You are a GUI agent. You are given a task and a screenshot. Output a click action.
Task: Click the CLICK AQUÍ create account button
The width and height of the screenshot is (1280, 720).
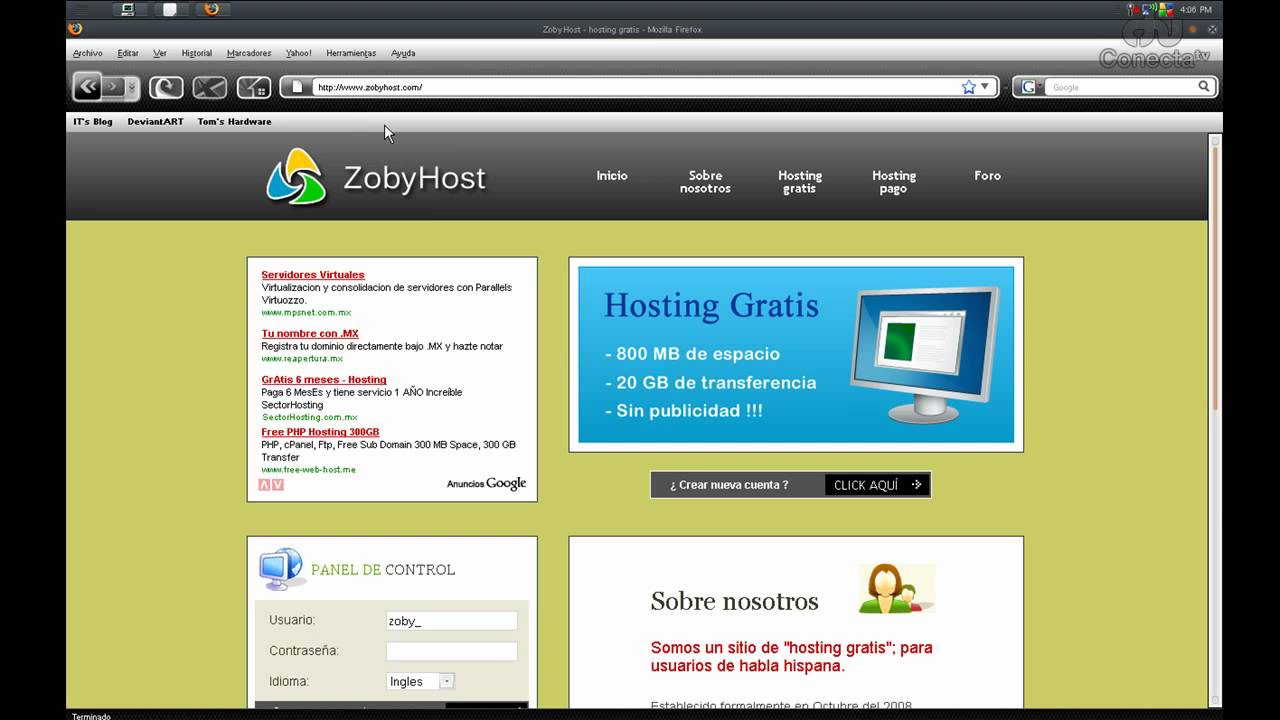click(877, 485)
